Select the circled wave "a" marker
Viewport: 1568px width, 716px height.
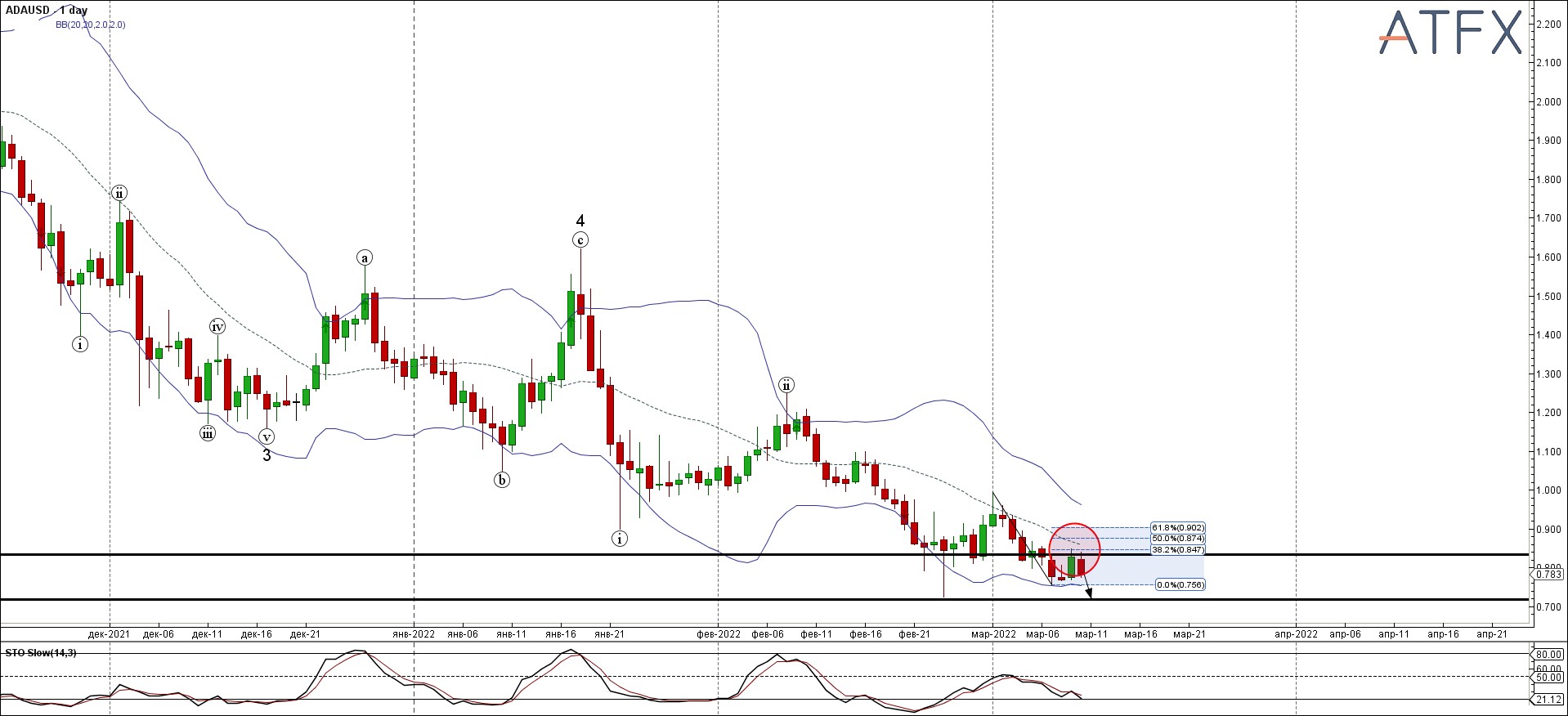365,258
